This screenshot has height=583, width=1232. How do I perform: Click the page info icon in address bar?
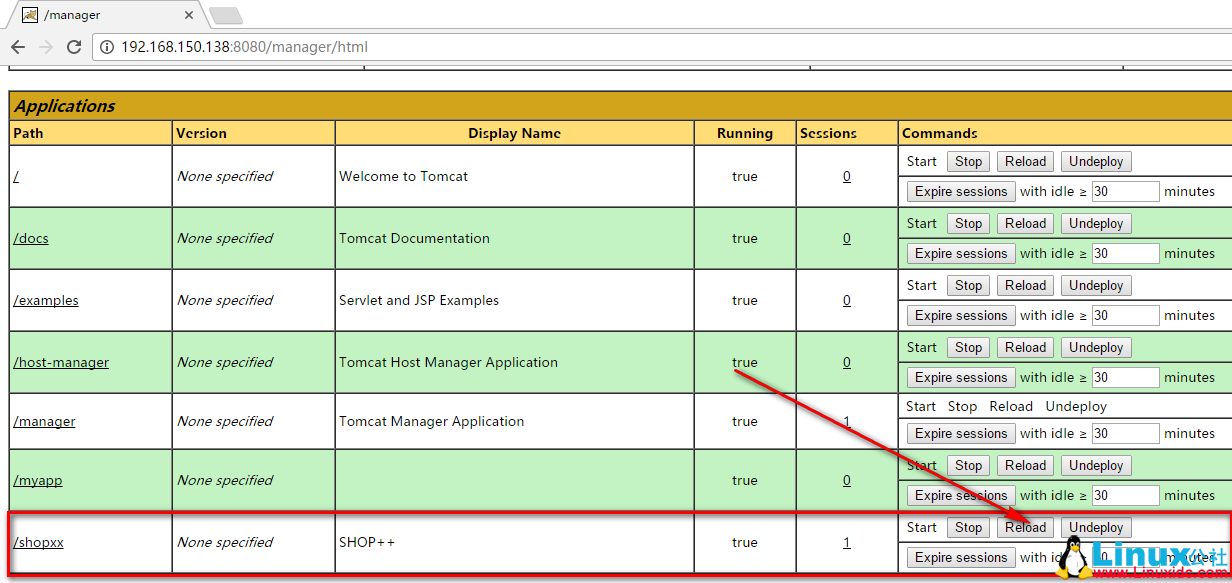click(x=107, y=47)
